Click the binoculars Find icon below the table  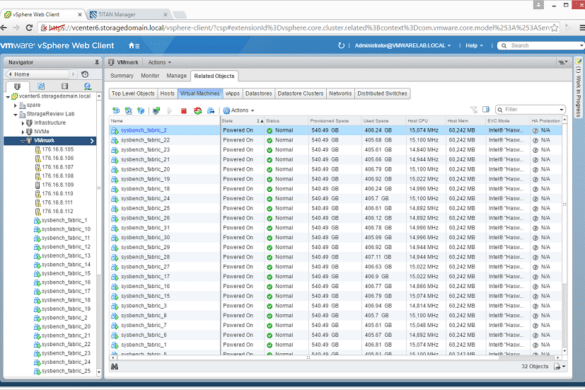(x=115, y=366)
